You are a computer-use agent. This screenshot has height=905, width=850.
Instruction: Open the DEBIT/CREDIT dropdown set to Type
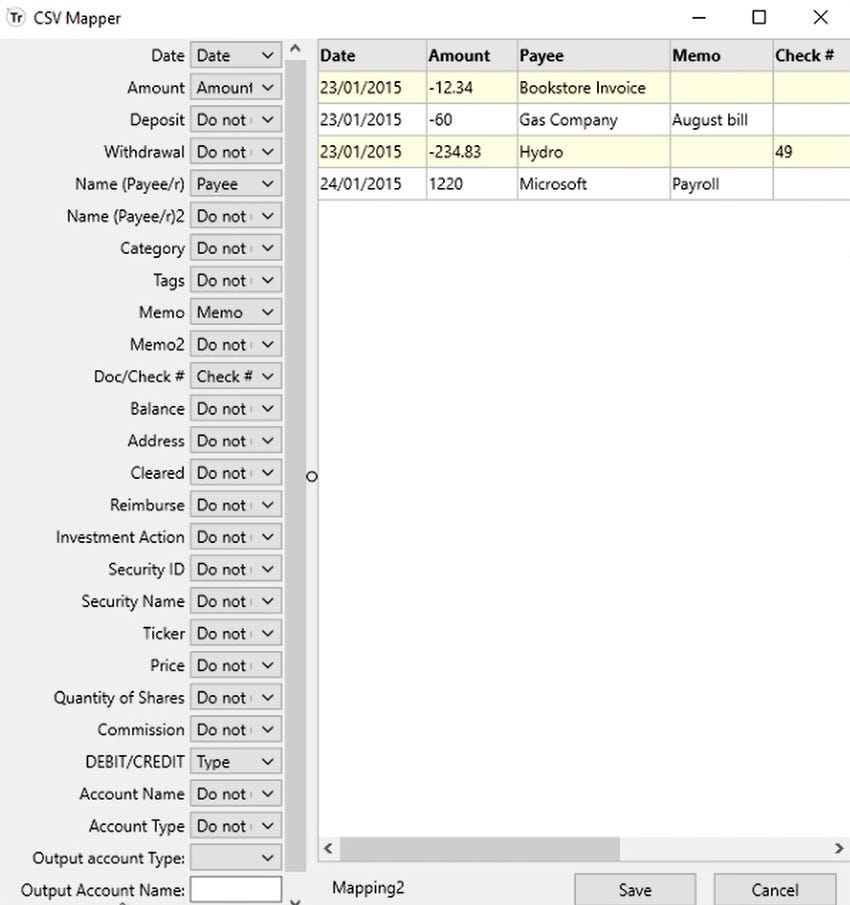[x=235, y=762]
